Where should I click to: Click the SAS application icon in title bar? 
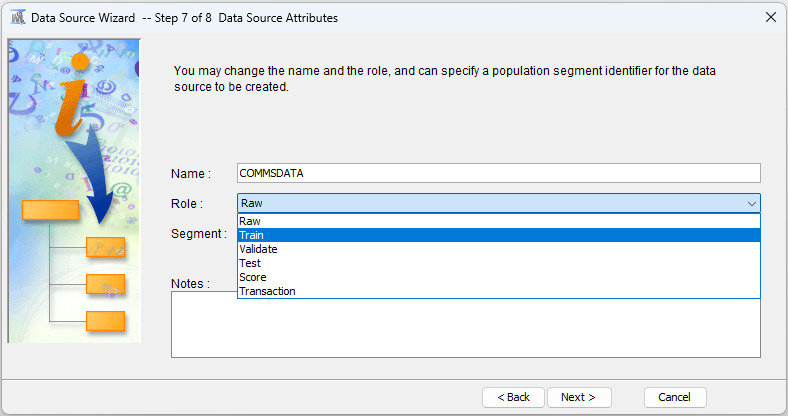pyautogui.click(x=17, y=18)
